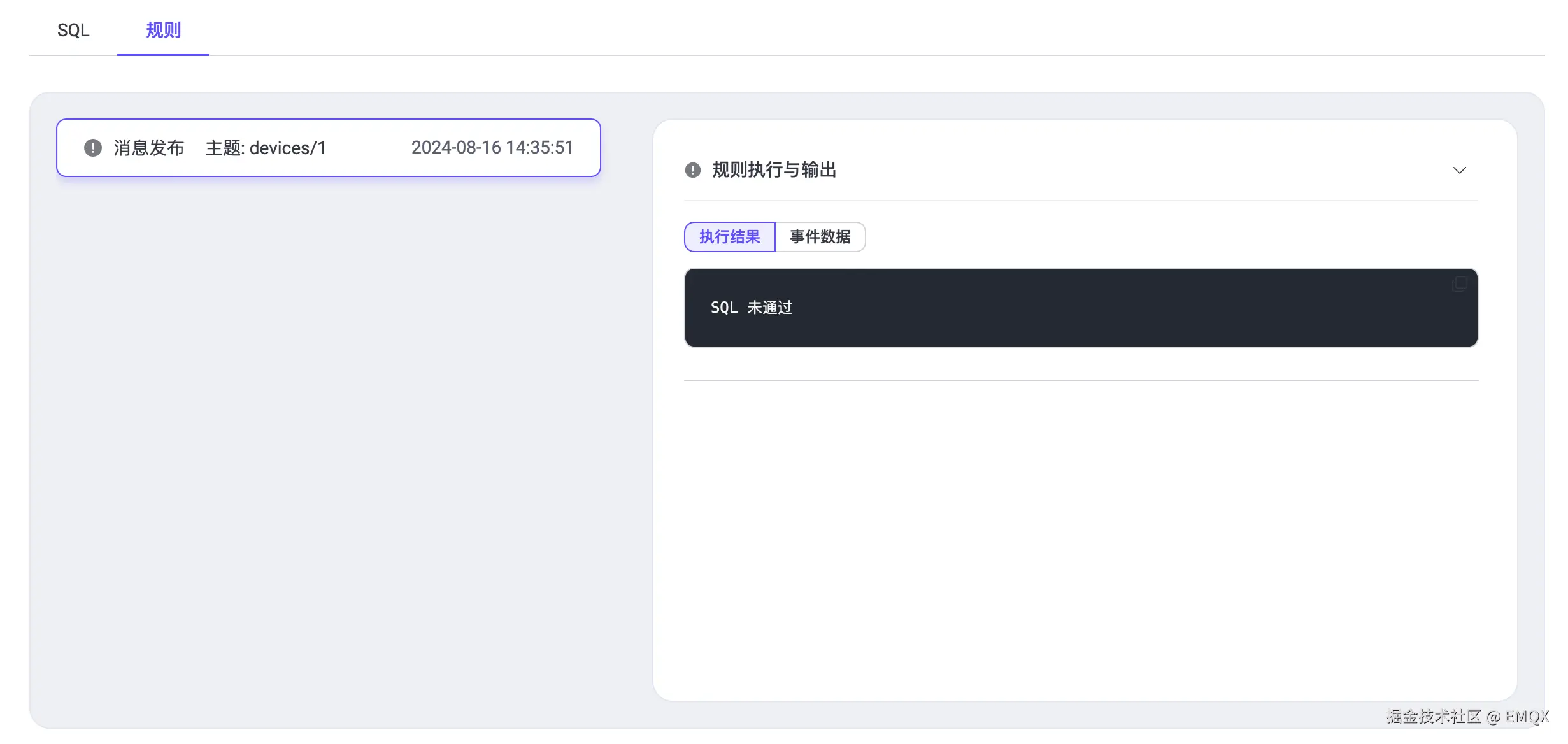Click the 'SQL 未通过' result text
The height and width of the screenshot is (744, 1568).
pos(752,308)
